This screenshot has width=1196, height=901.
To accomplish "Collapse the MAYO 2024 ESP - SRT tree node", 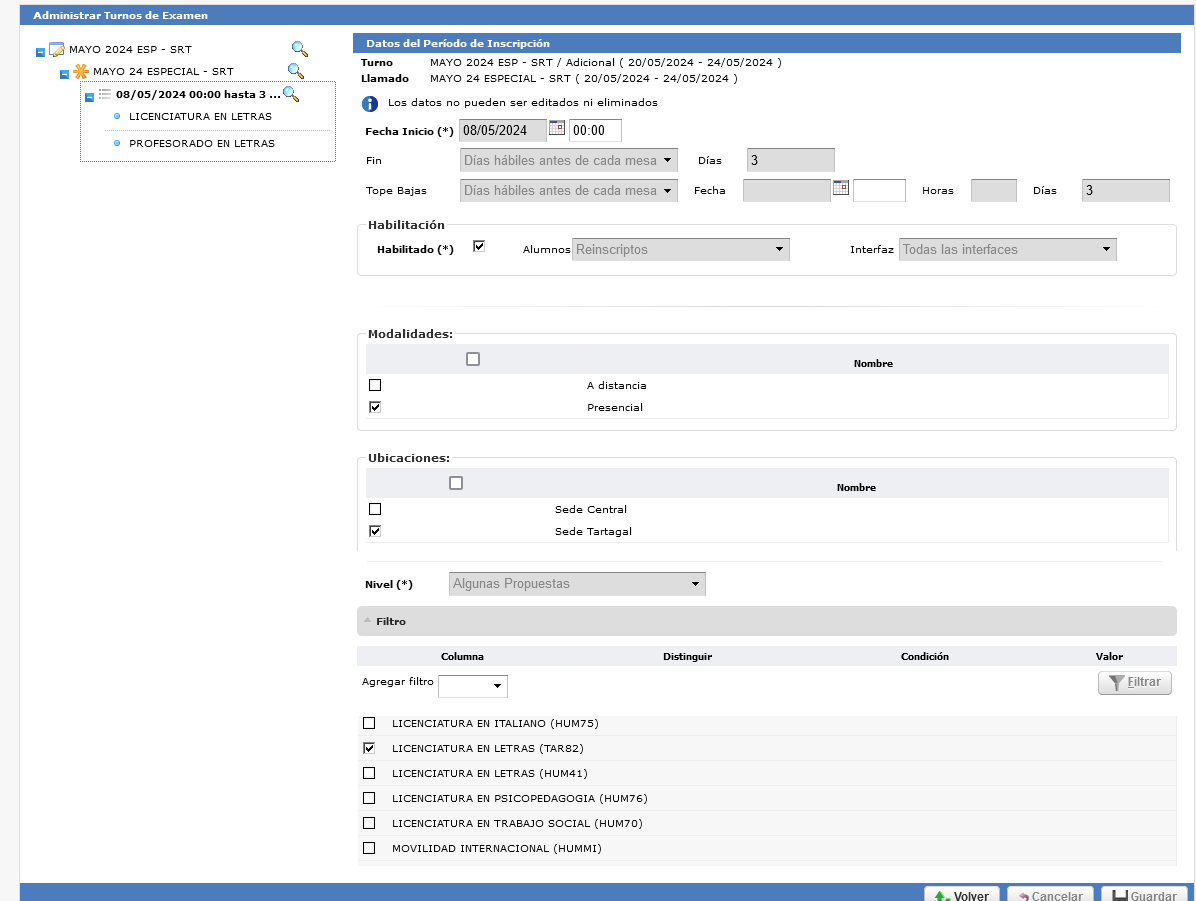I will click(40, 51).
